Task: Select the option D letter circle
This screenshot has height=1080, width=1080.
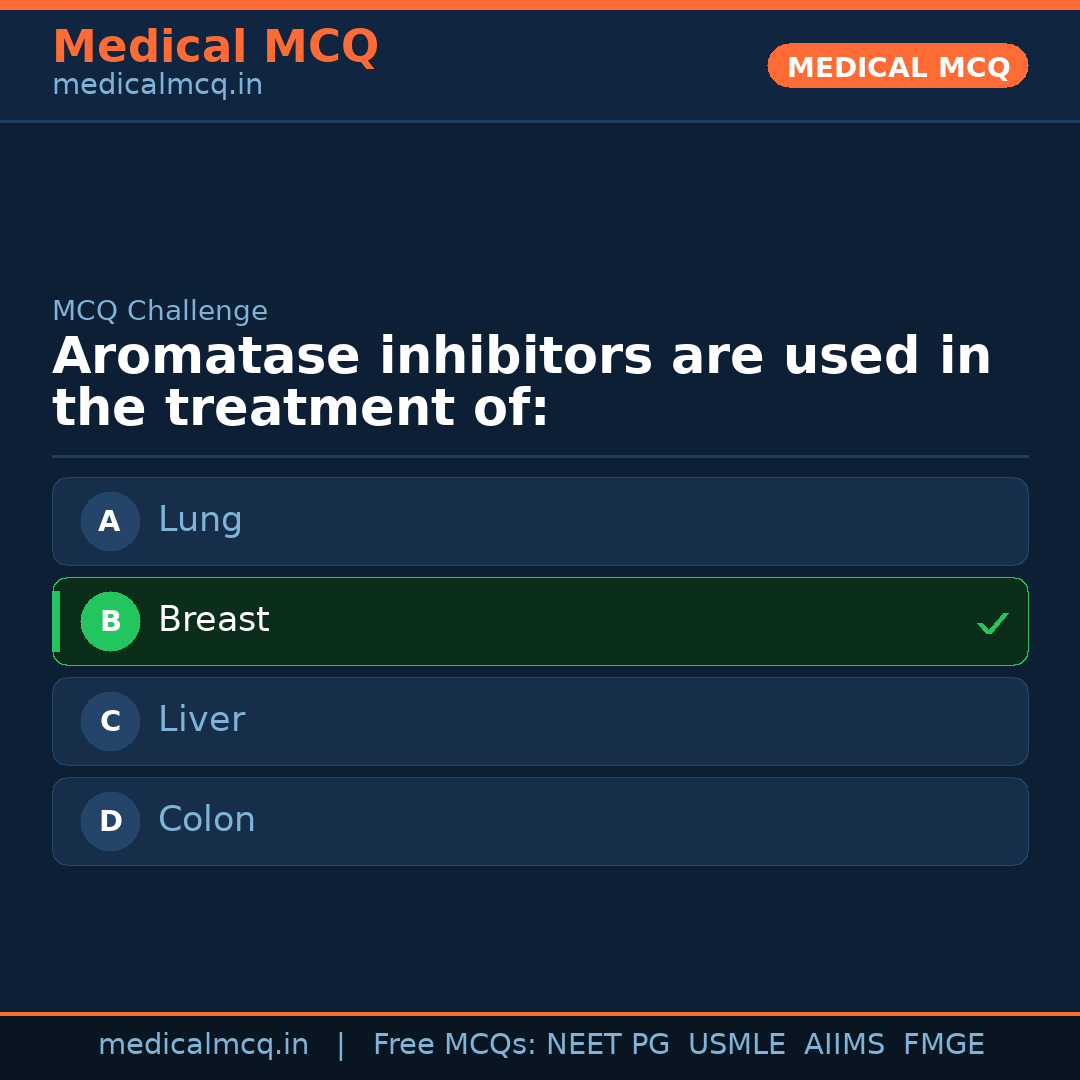Action: pos(110,821)
